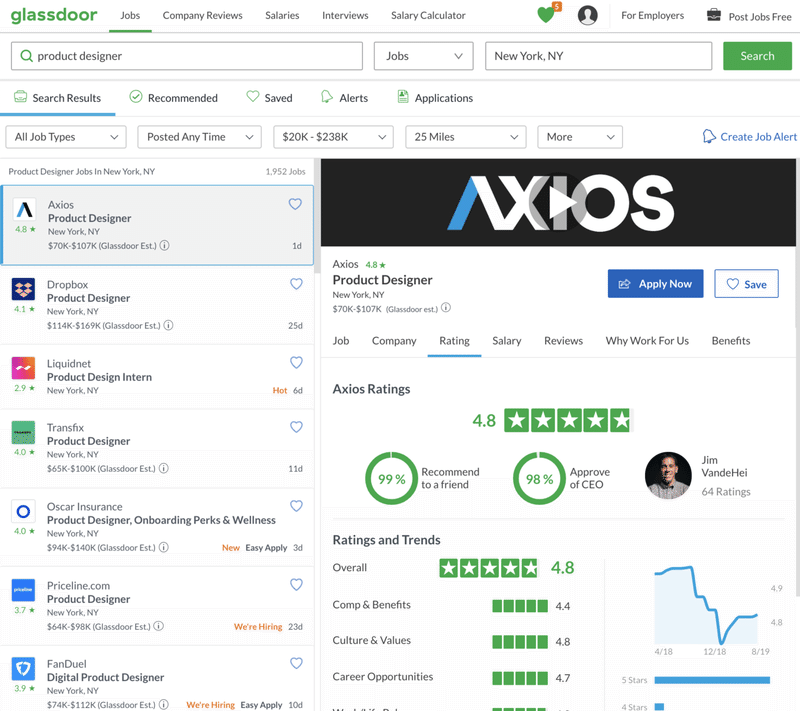Click the Post Jobs Free link

coord(760,17)
